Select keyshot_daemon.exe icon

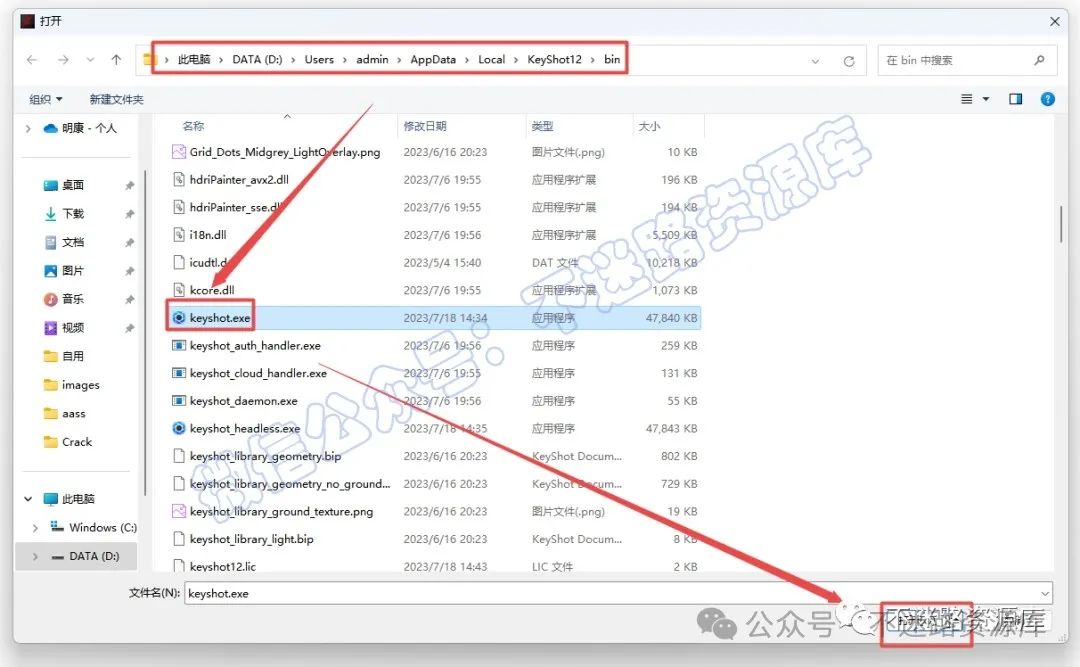coord(178,400)
